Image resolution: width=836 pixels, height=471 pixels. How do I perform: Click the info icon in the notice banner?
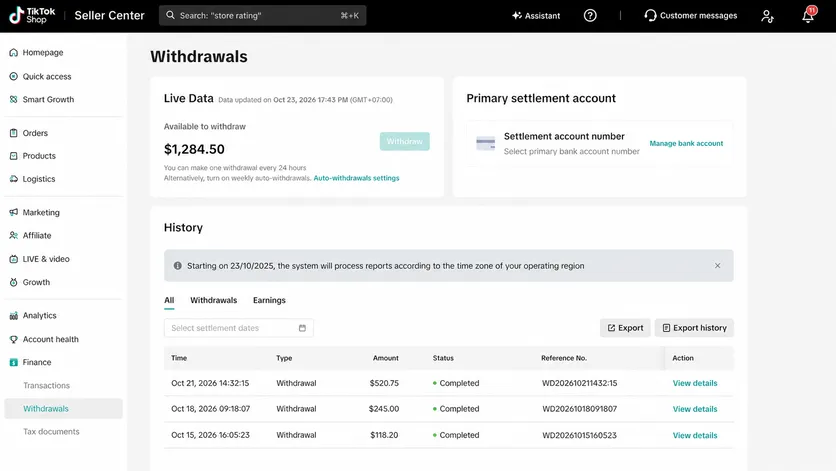coord(178,266)
